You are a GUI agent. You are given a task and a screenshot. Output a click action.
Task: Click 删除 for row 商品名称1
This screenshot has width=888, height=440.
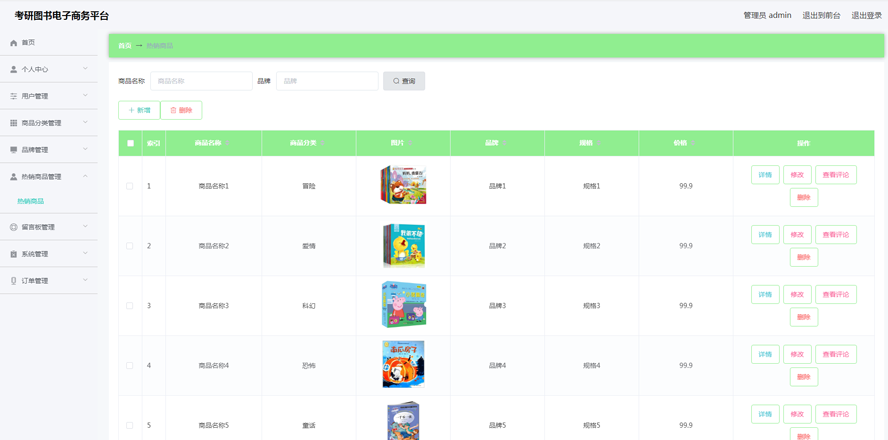point(804,198)
